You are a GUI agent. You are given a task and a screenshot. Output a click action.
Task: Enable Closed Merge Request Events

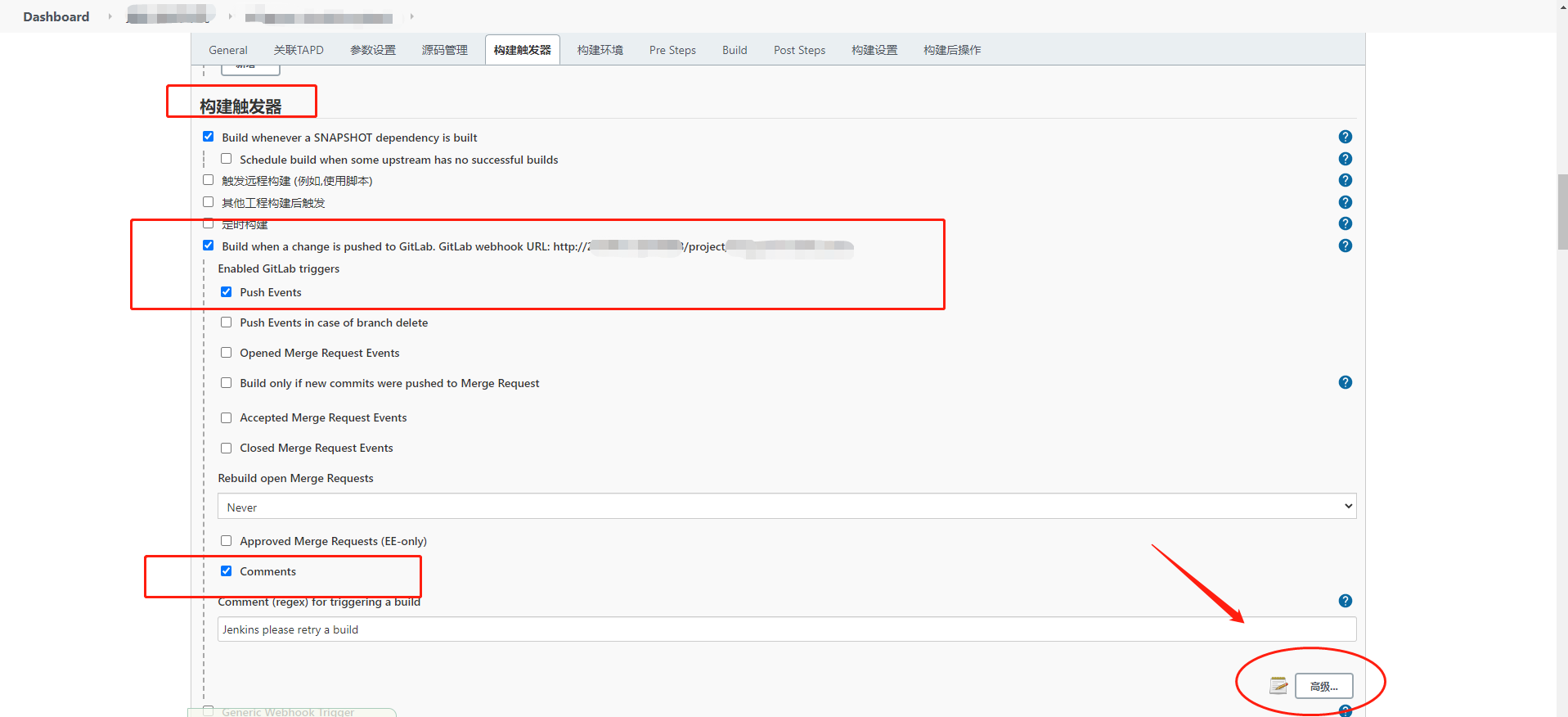point(226,448)
